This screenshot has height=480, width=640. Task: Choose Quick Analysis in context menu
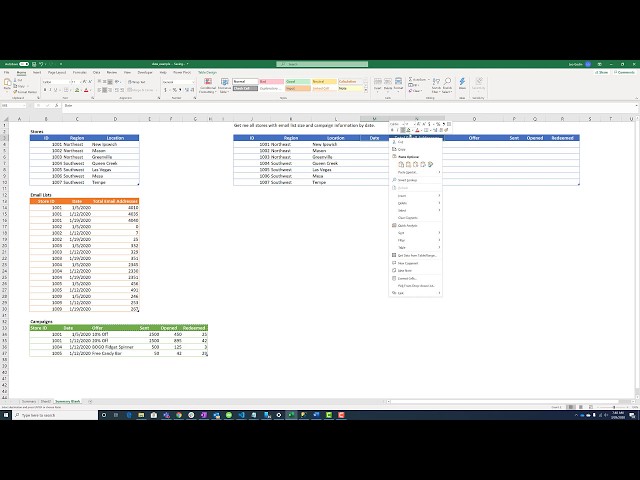point(416,225)
